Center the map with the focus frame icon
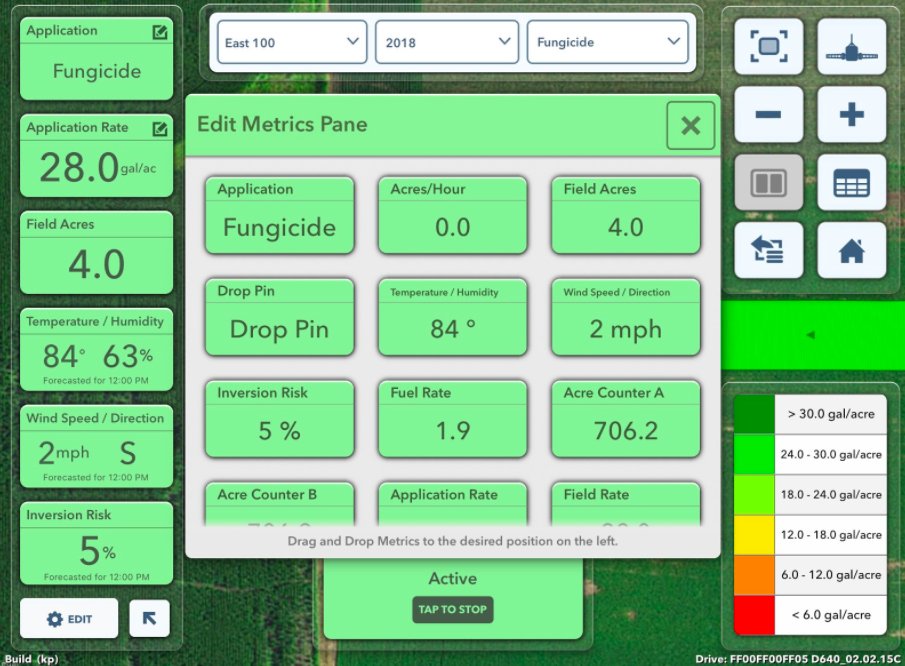 point(768,46)
